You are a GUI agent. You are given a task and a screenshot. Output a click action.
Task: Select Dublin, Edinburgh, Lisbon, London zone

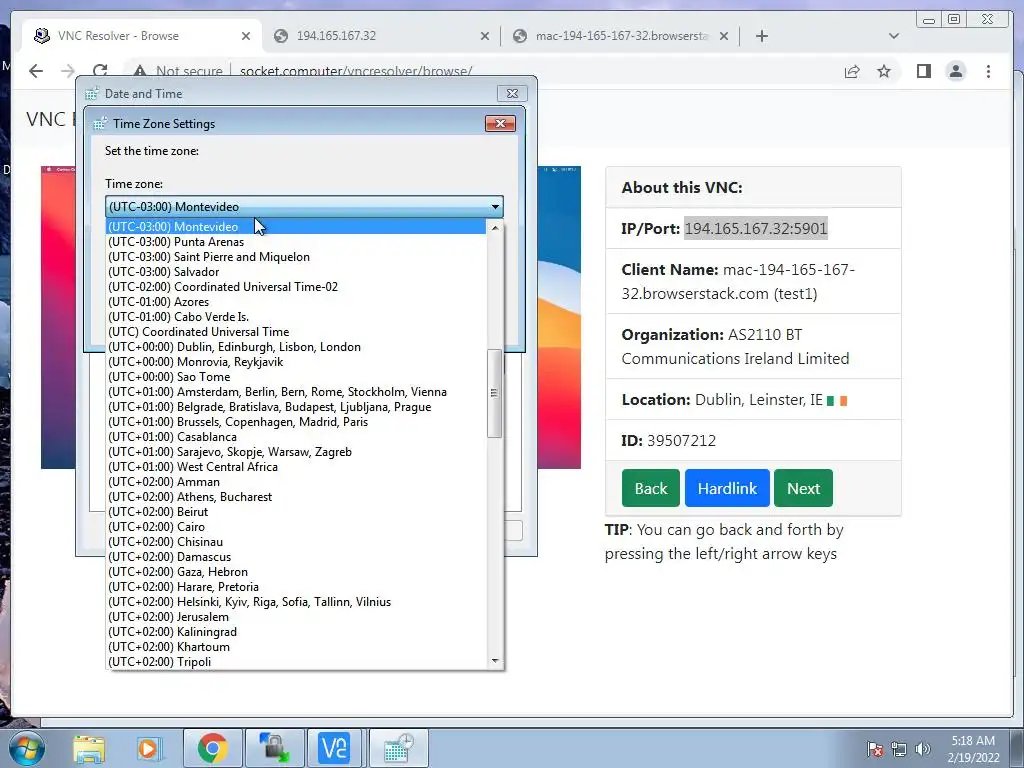click(296, 347)
